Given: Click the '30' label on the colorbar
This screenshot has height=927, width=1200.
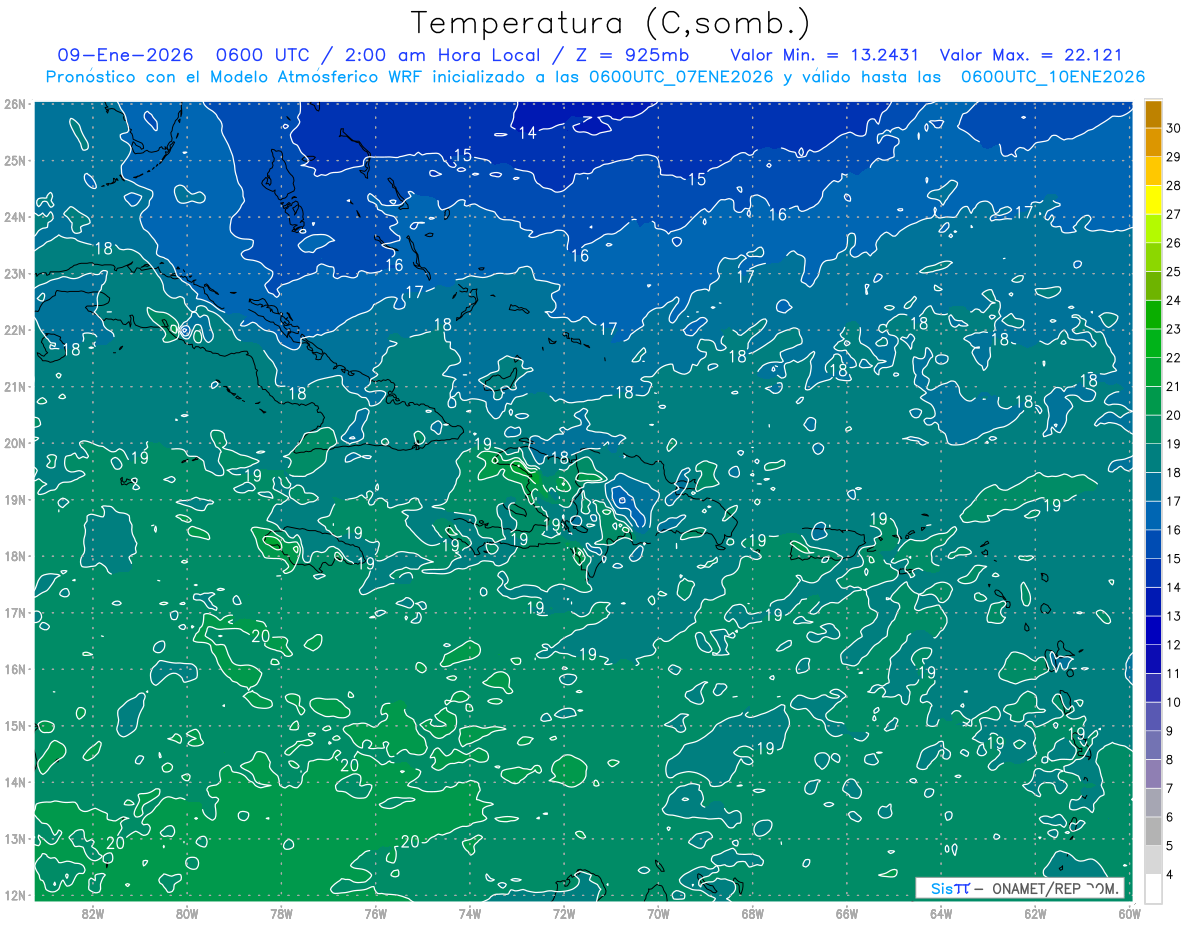Looking at the screenshot, I should 1174,128.
